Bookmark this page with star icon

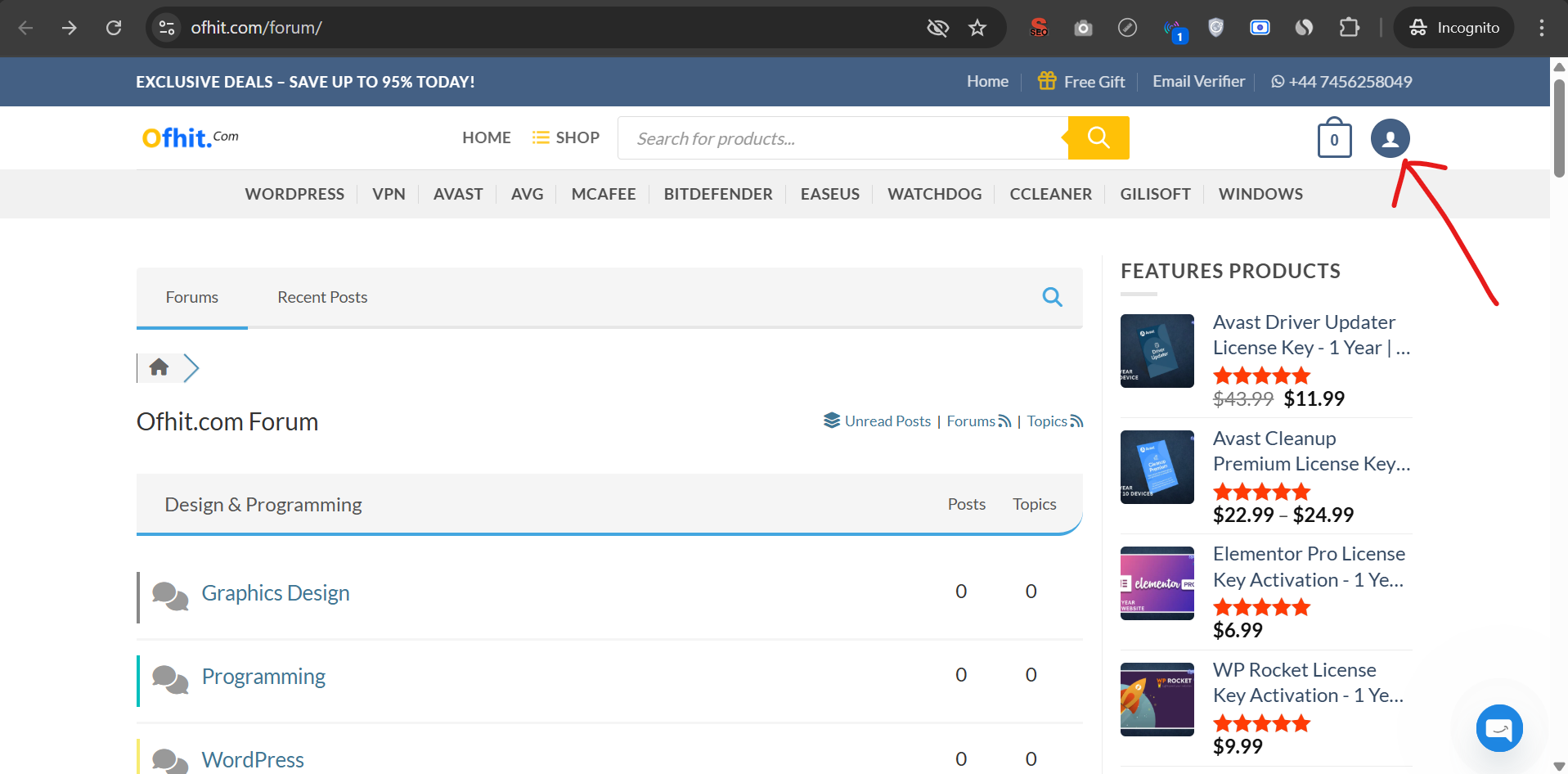[977, 28]
